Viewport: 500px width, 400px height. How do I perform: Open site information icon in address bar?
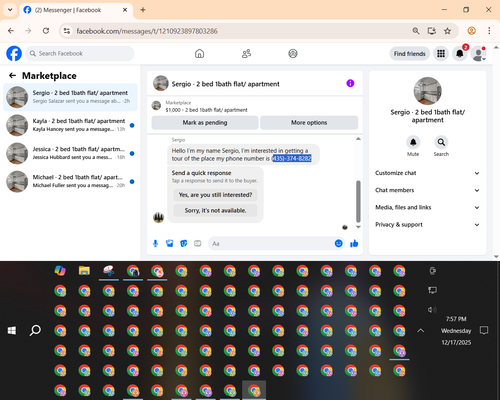[x=67, y=31]
